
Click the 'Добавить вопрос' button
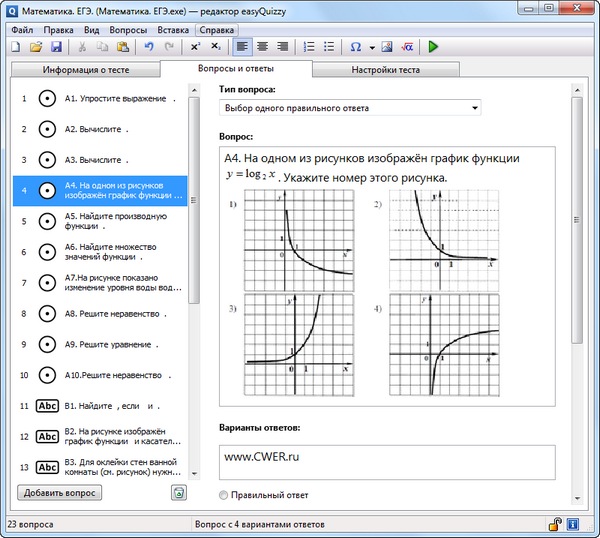click(x=59, y=493)
